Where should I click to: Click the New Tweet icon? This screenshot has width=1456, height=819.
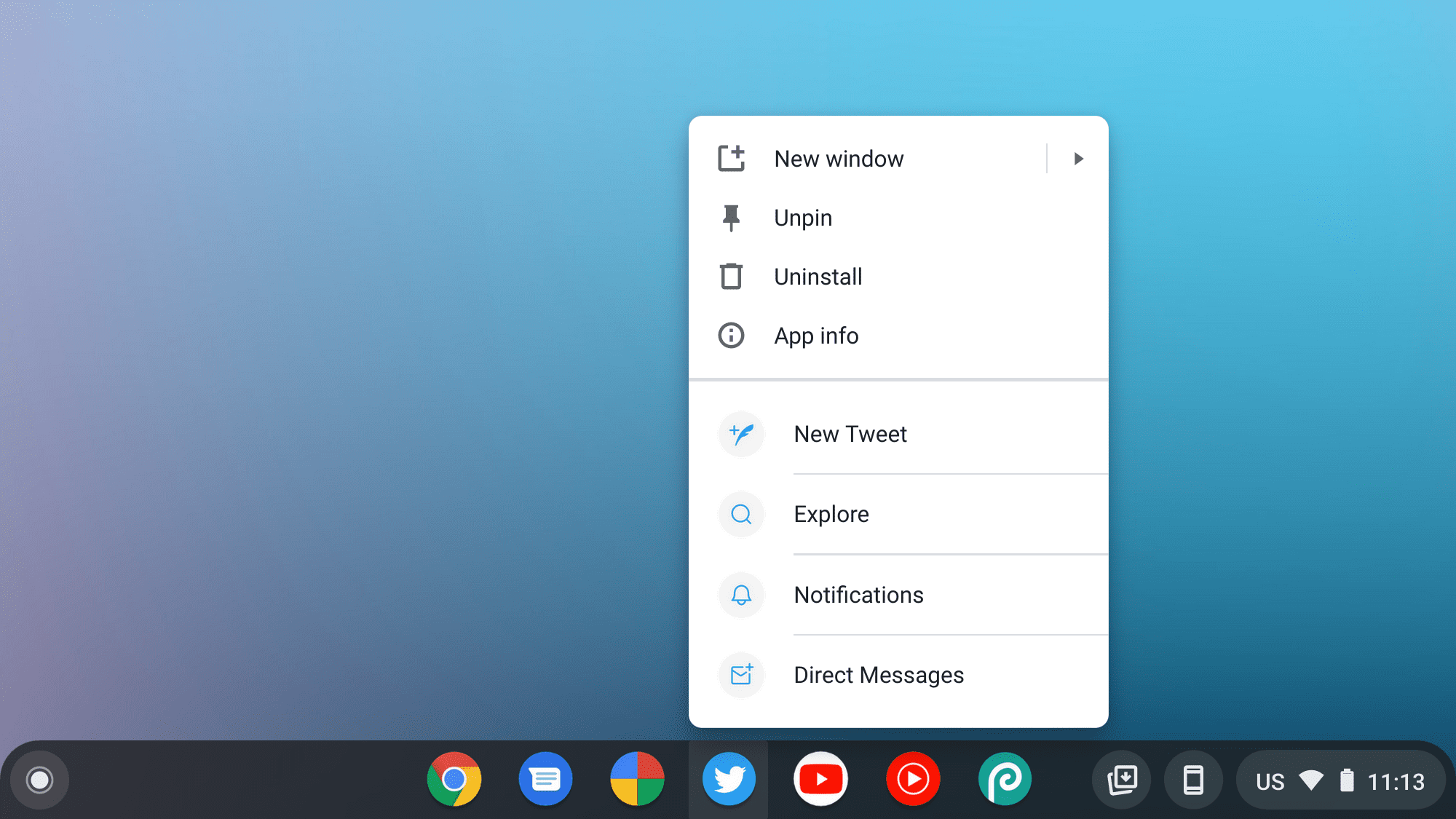click(x=741, y=433)
